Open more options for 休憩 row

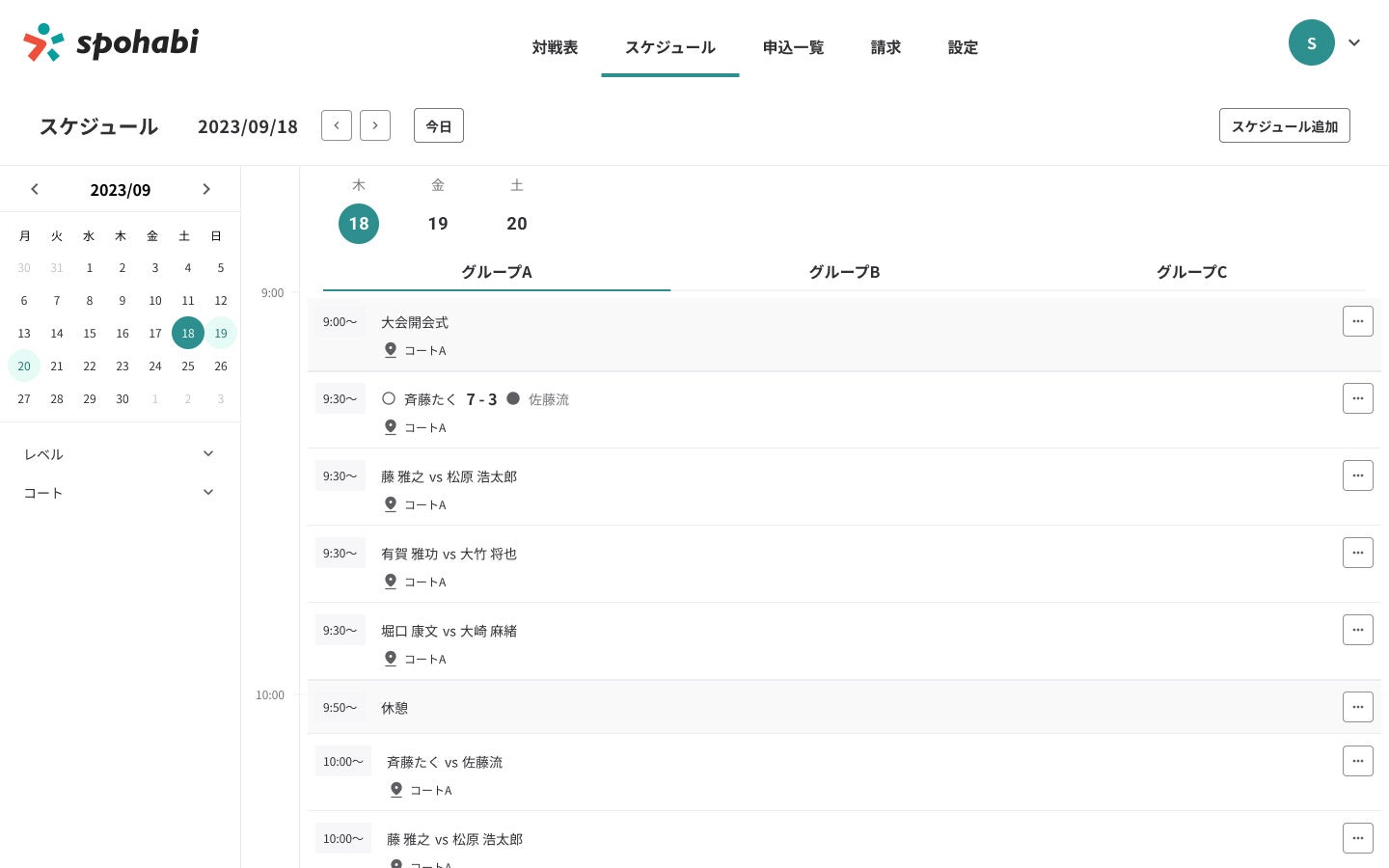coord(1357,707)
